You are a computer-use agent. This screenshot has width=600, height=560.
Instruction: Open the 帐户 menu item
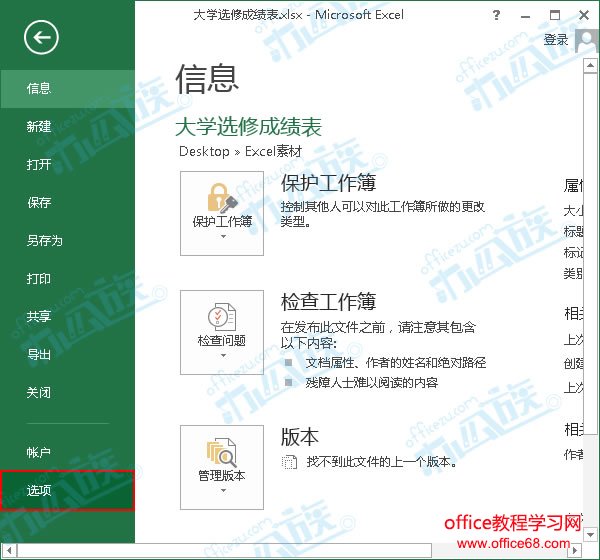(67, 452)
